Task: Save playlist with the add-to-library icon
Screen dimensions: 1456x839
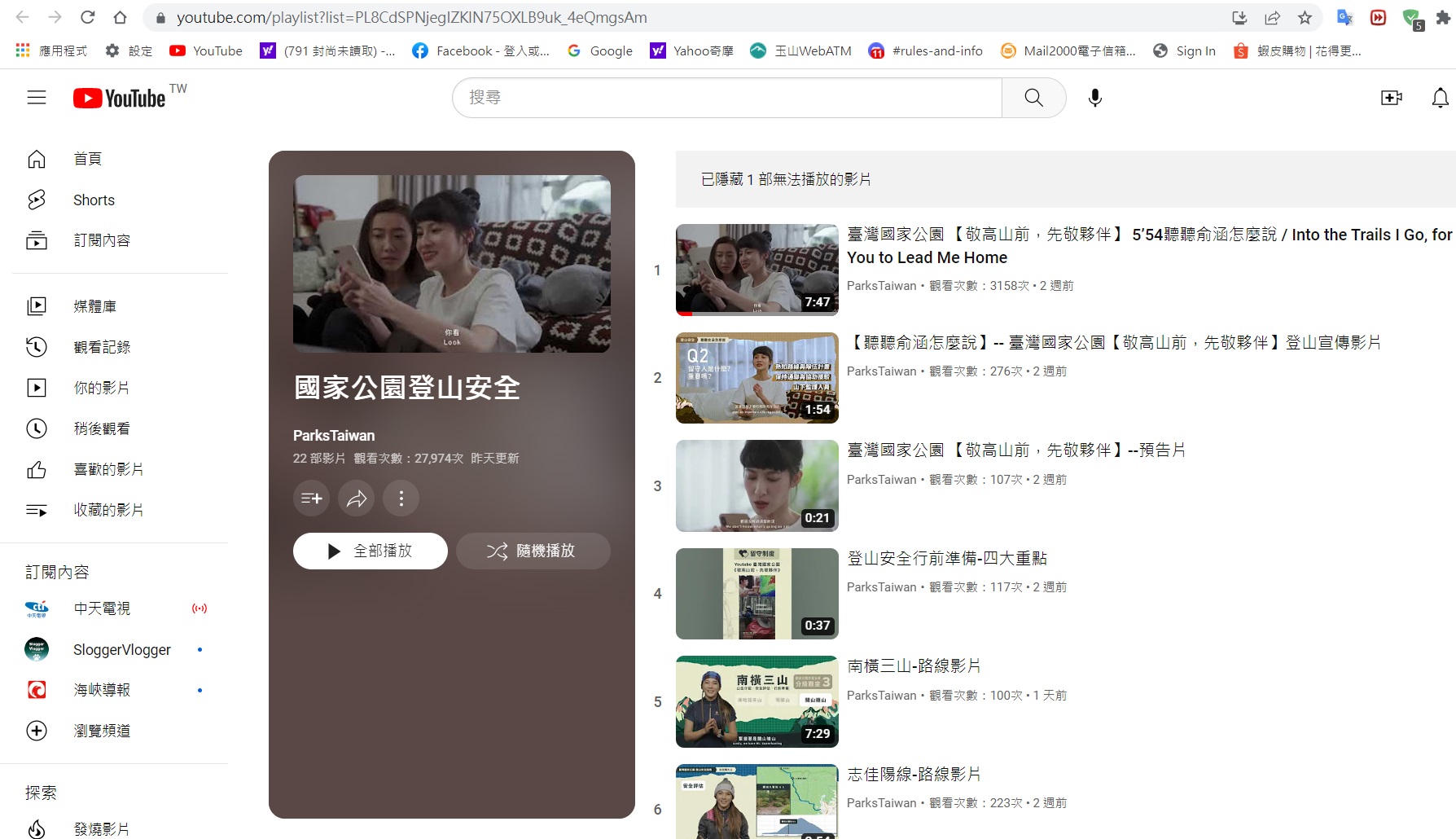Action: 311,499
